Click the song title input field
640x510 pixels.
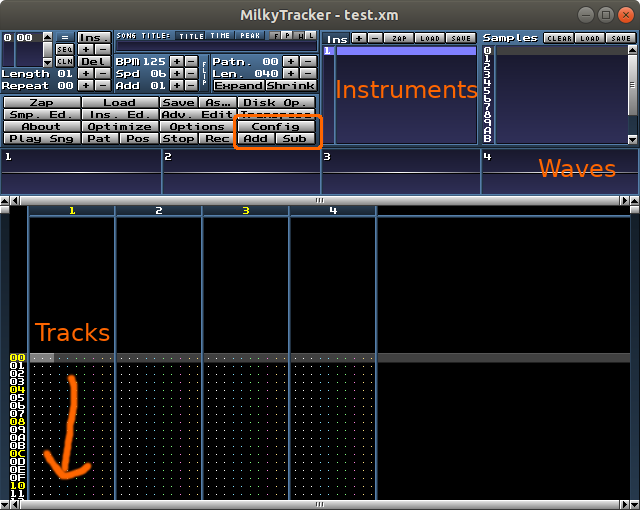pos(216,46)
